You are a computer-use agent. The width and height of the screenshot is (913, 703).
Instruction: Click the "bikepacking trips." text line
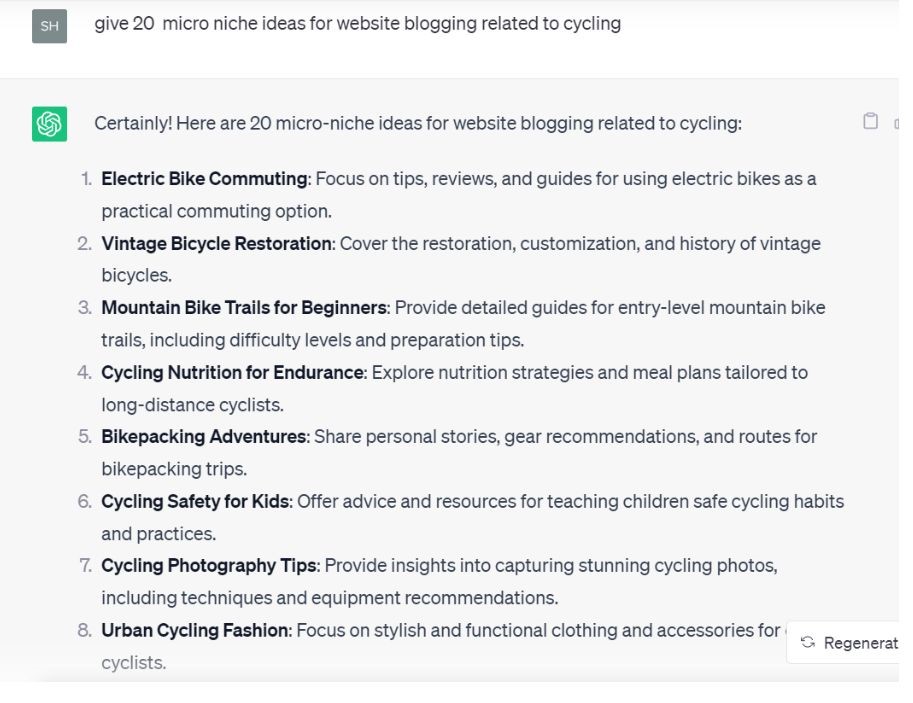(x=173, y=469)
